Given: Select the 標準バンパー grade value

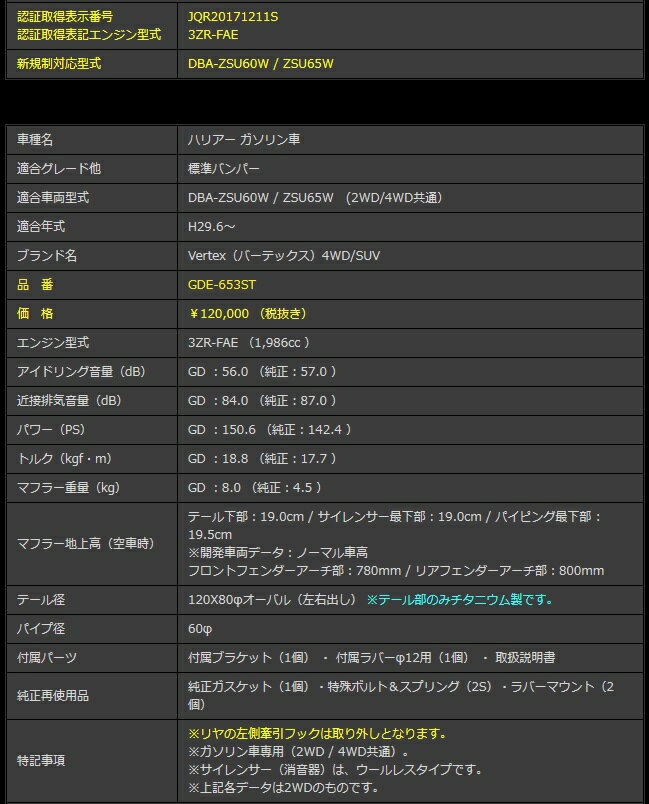Looking at the screenshot, I should [223, 169].
